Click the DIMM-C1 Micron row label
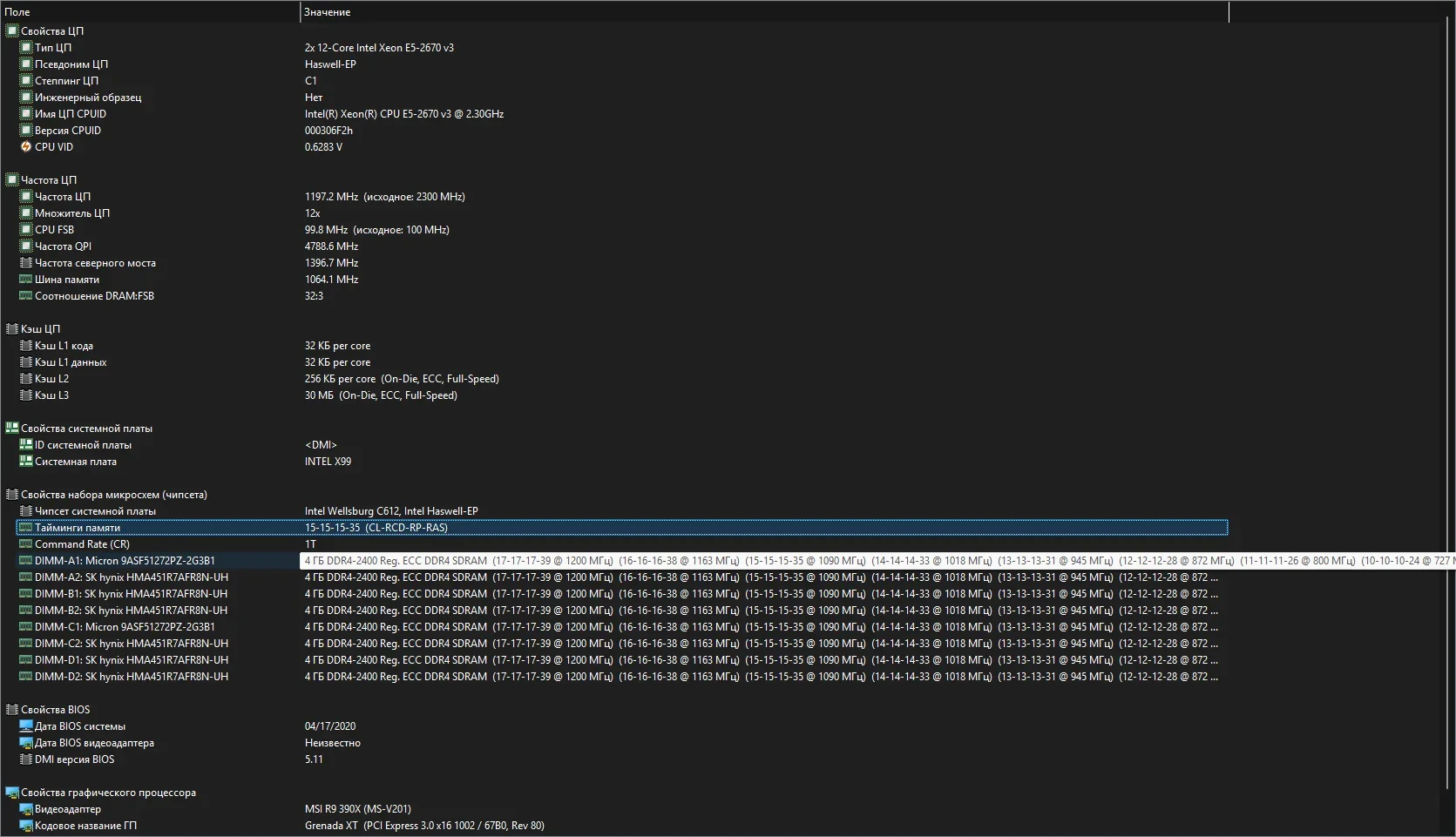Screen dimensions: 1456x837 [x=125, y=627]
